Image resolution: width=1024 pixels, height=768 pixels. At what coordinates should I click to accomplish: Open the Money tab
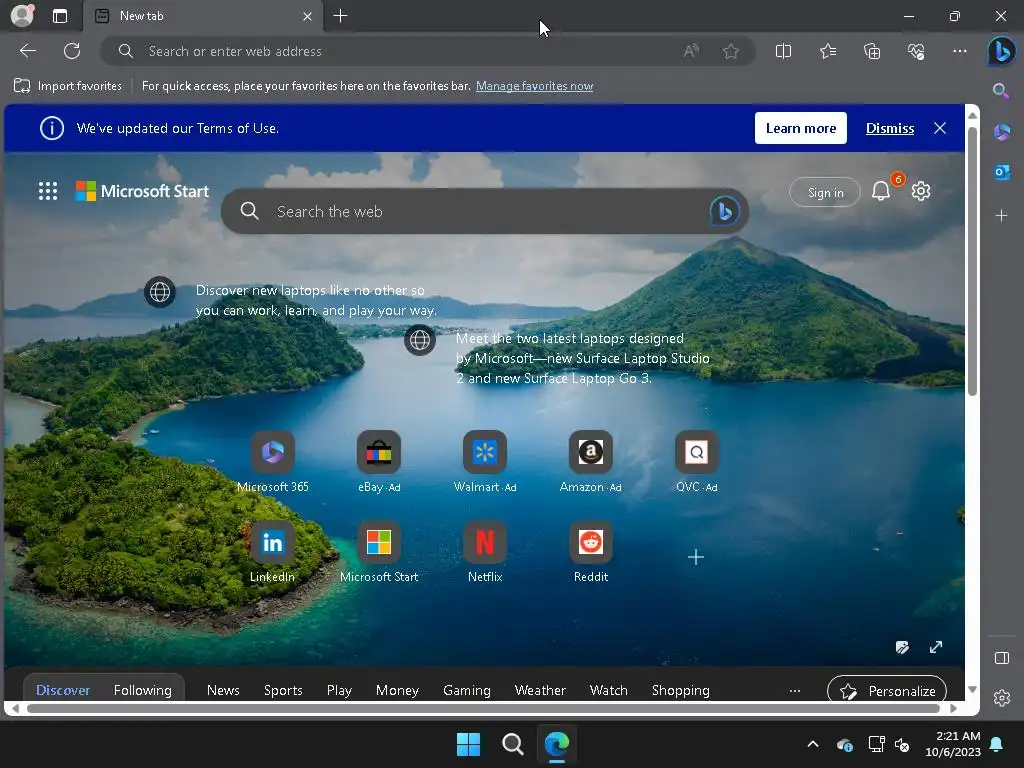[x=397, y=690]
